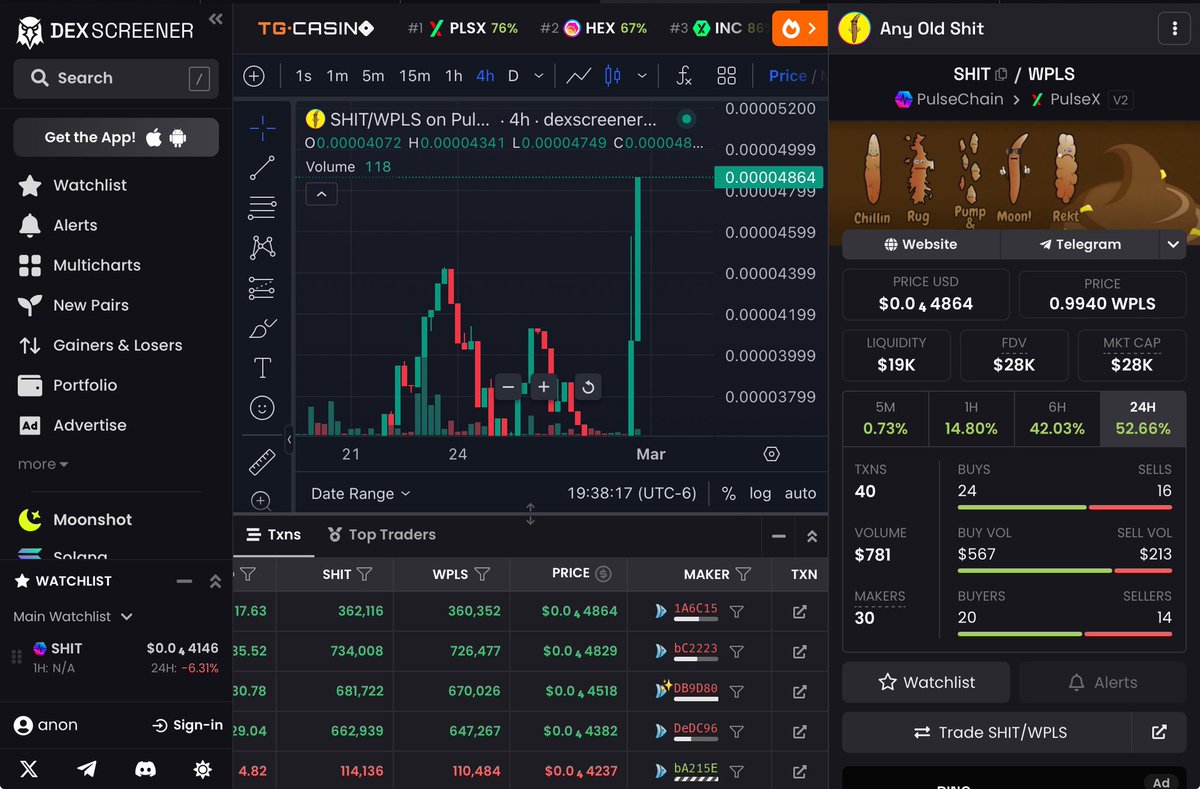1200x789 pixels.
Task: Toggle auto scale on chart
Action: pos(800,493)
